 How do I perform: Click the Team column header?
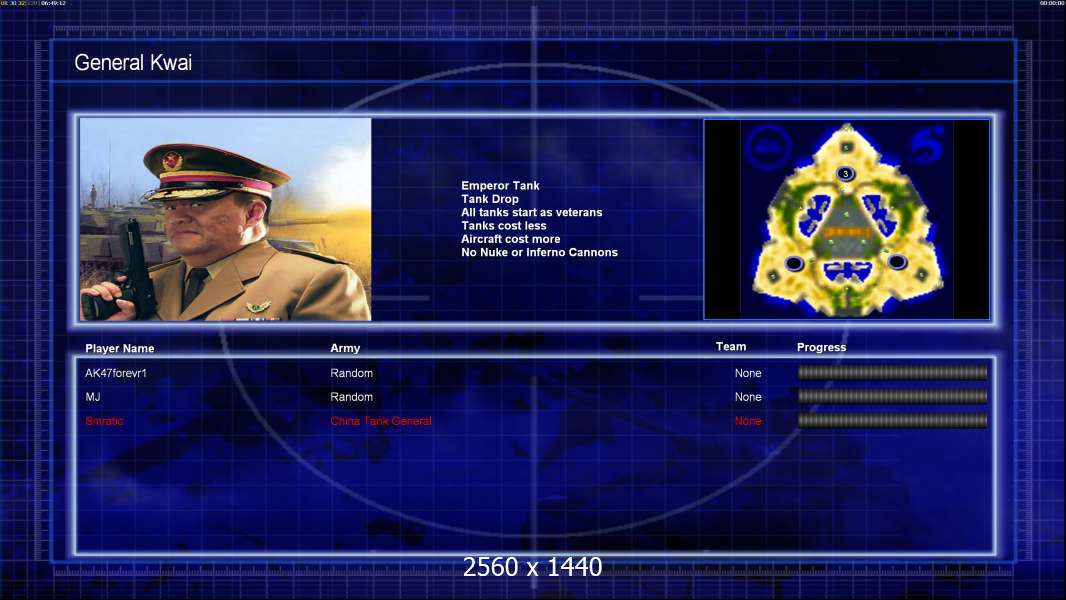[731, 347]
